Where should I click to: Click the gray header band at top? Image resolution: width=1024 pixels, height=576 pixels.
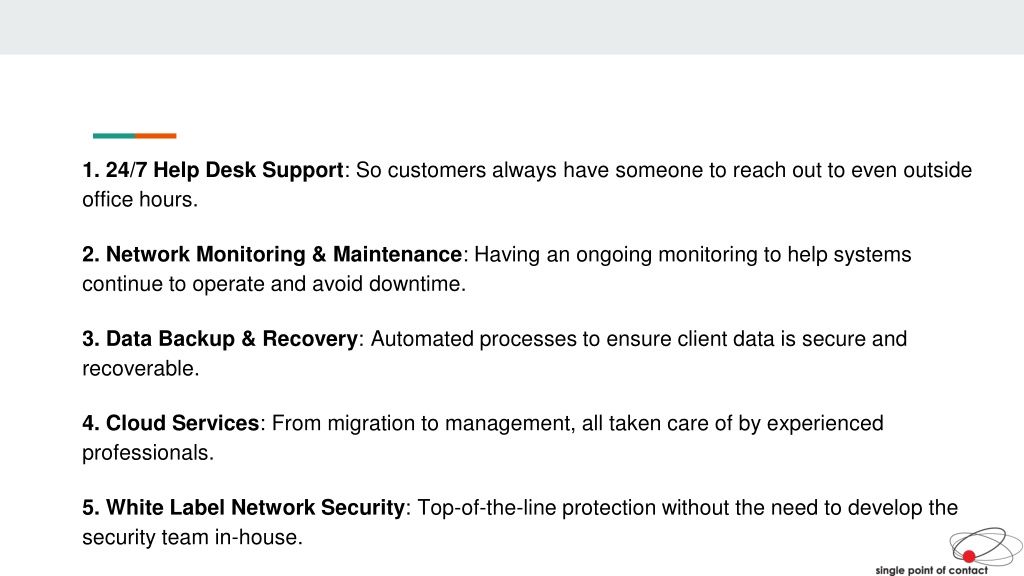pos(512,27)
